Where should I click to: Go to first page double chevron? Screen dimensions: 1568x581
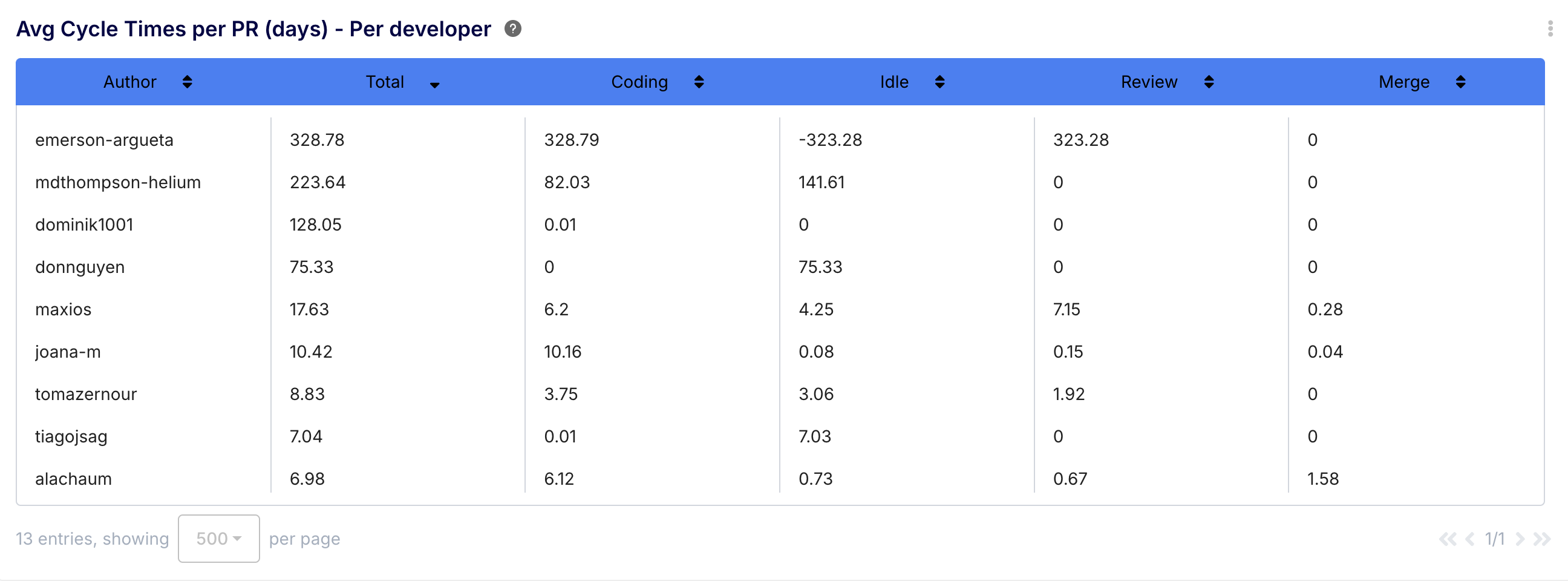[x=1447, y=539]
